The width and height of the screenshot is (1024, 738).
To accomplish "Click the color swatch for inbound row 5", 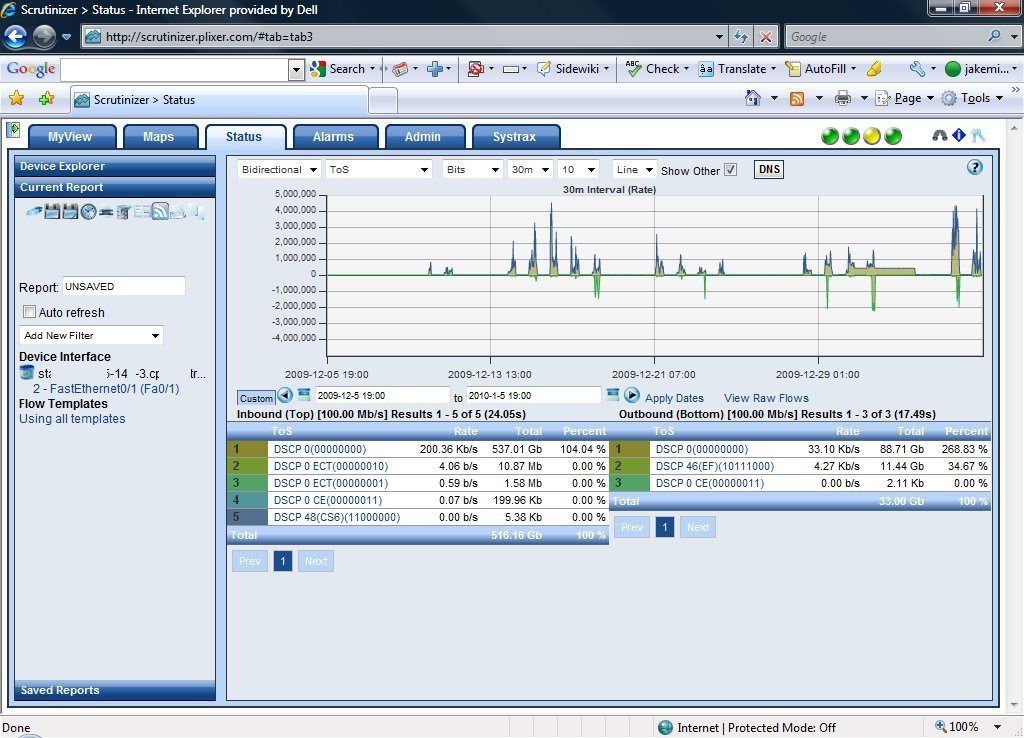I will tap(248, 517).
